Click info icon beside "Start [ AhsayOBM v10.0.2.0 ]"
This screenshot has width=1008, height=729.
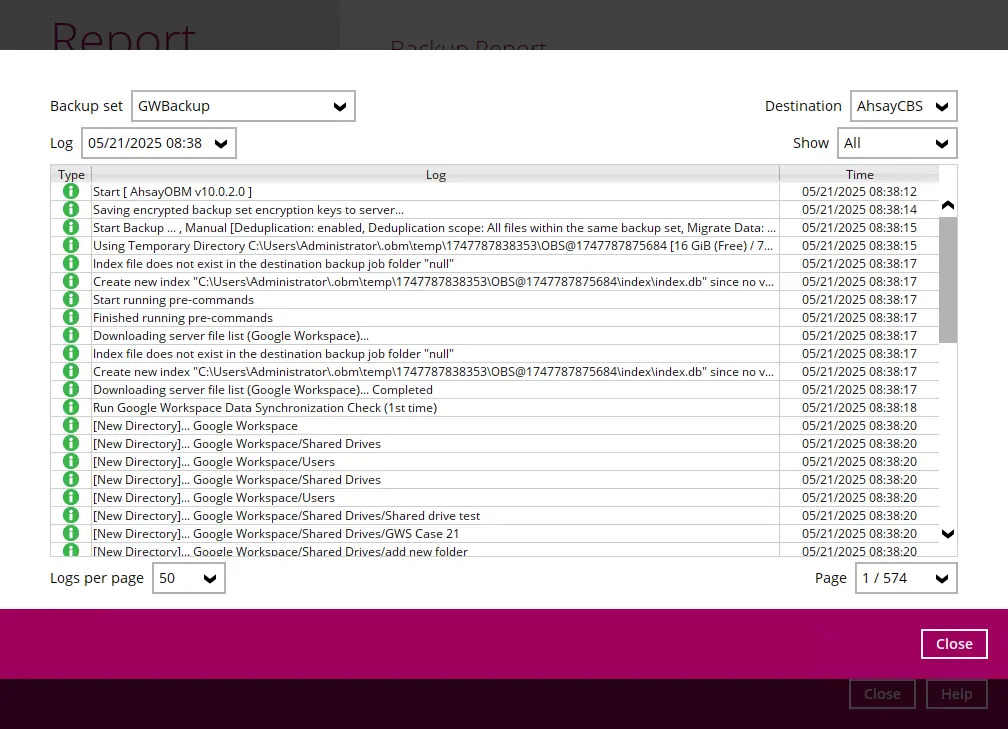[70, 191]
